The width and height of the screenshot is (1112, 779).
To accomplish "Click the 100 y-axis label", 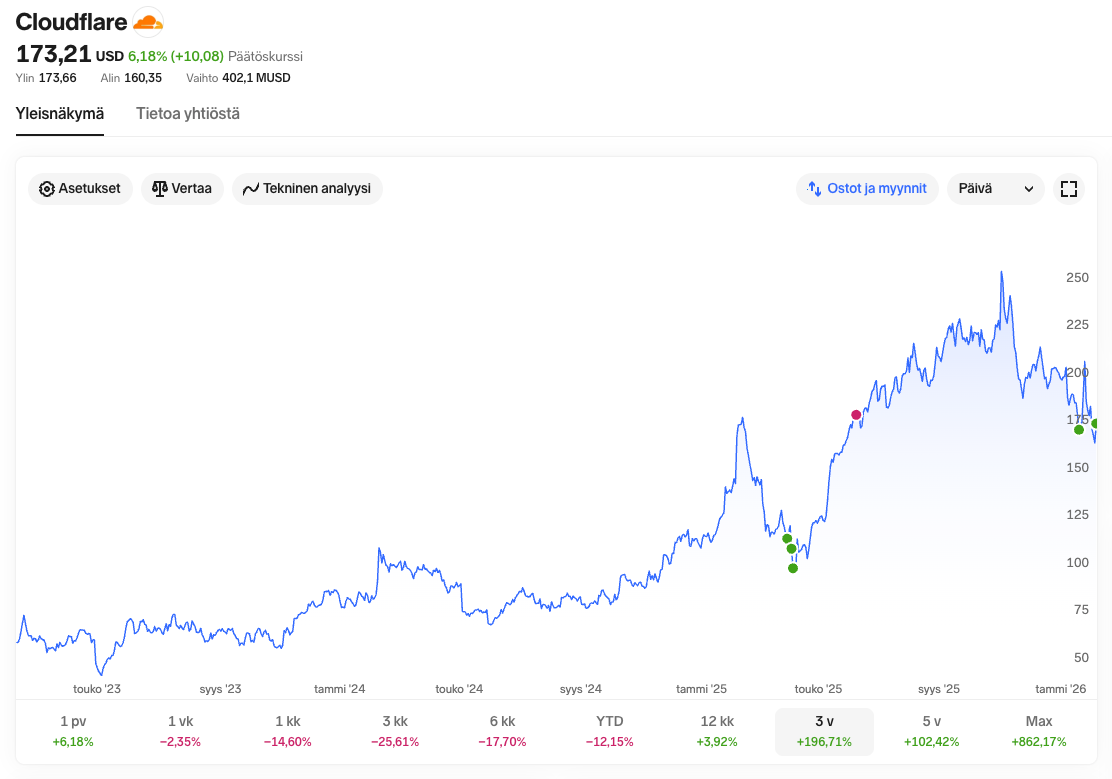I will [x=1077, y=563].
